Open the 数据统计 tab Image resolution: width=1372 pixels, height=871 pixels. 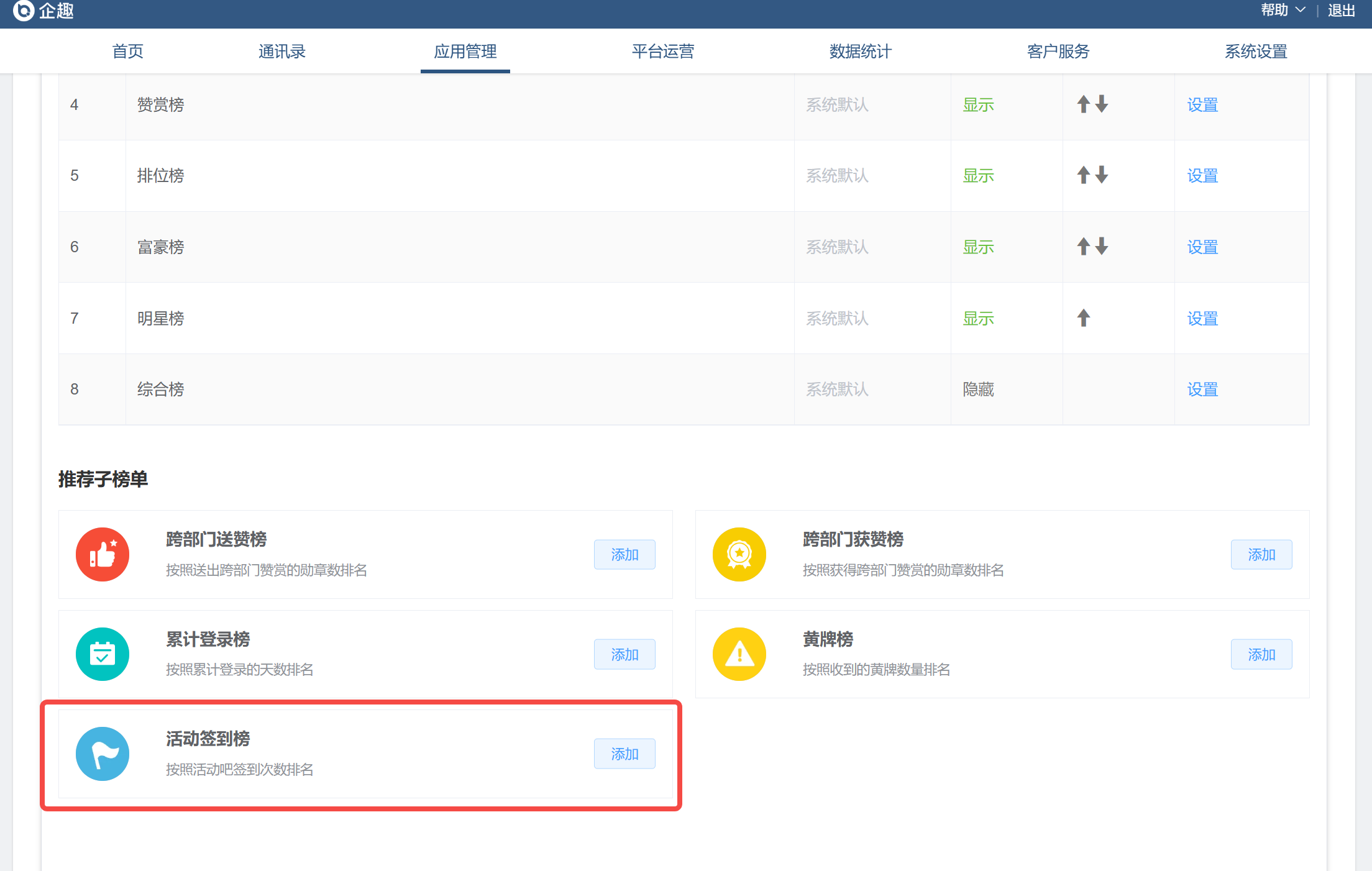(860, 51)
